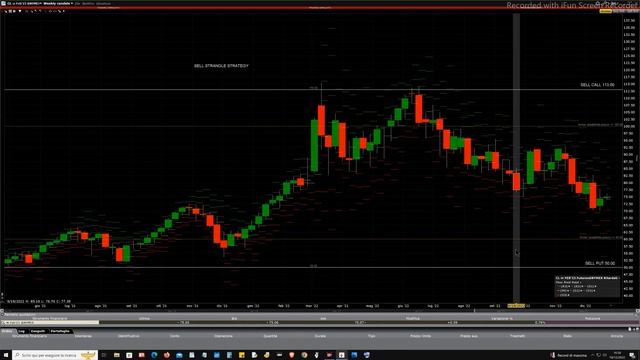640x360 pixels.
Task: Open the Windows notification center icon
Action: pos(632,355)
